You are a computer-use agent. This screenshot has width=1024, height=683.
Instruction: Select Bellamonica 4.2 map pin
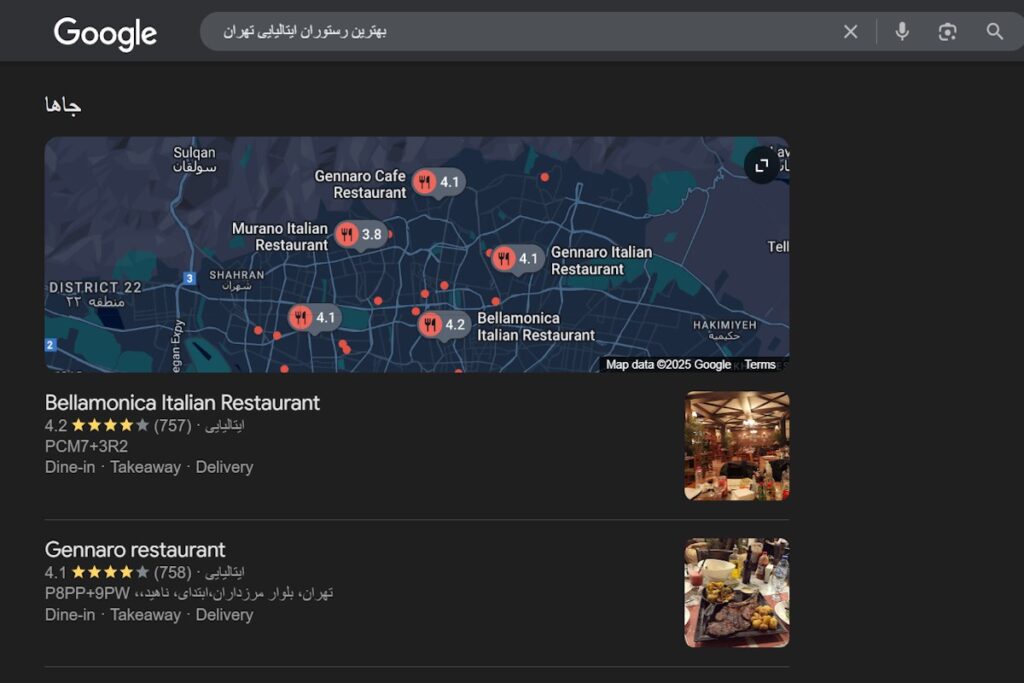pyautogui.click(x=443, y=325)
